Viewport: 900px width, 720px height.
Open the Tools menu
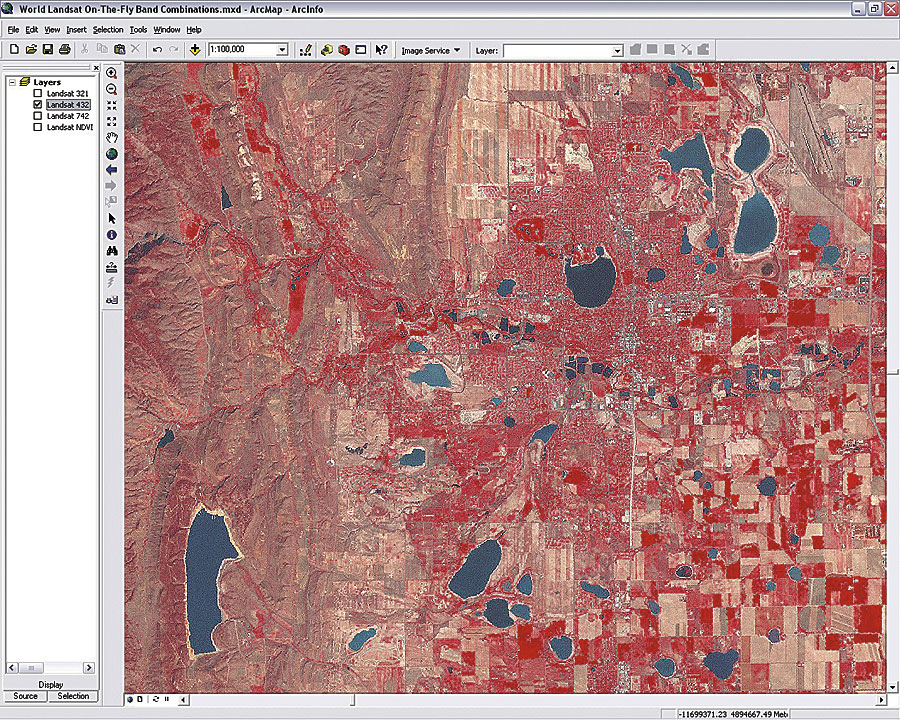[138, 30]
